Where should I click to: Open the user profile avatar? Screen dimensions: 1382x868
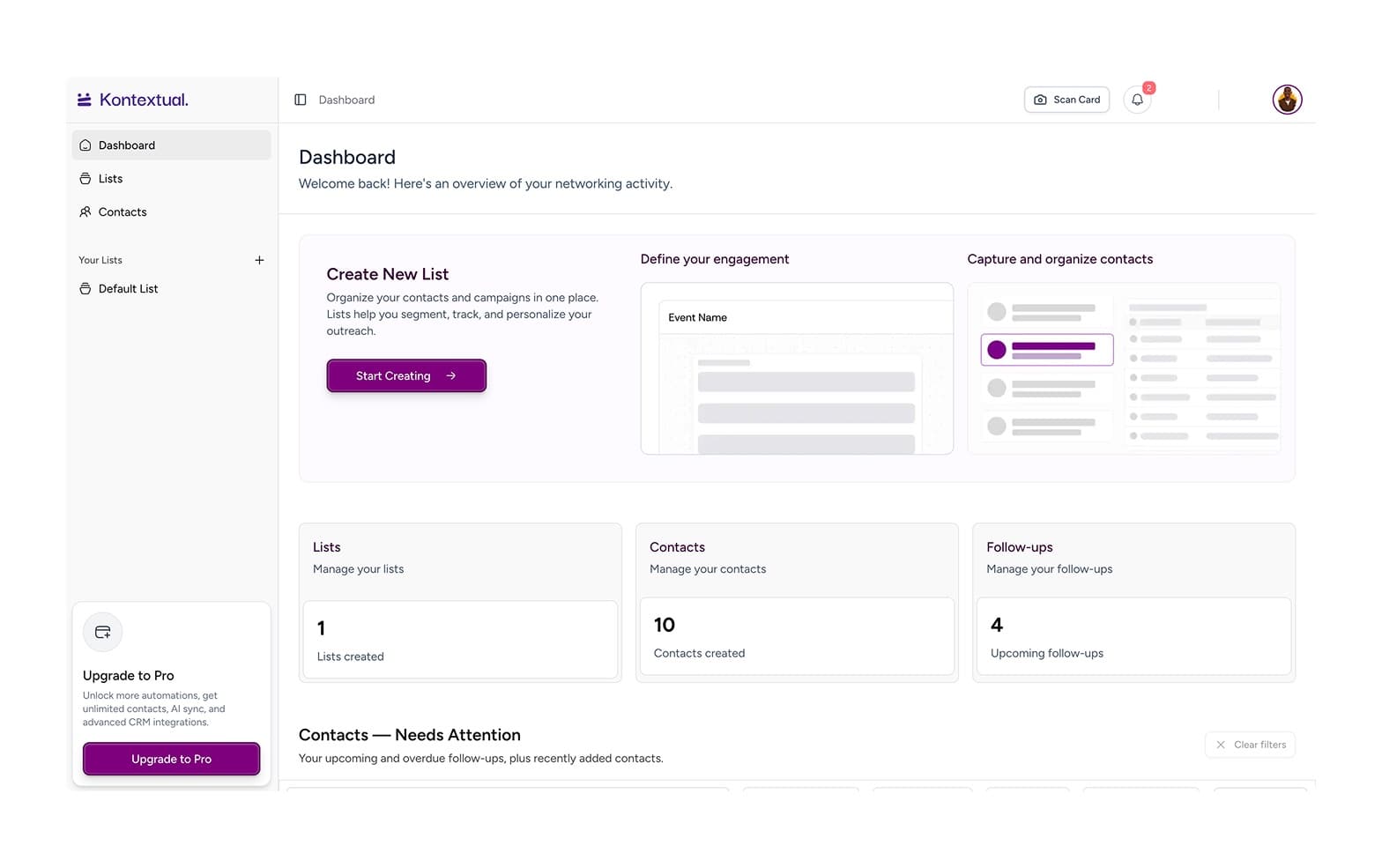point(1287,100)
